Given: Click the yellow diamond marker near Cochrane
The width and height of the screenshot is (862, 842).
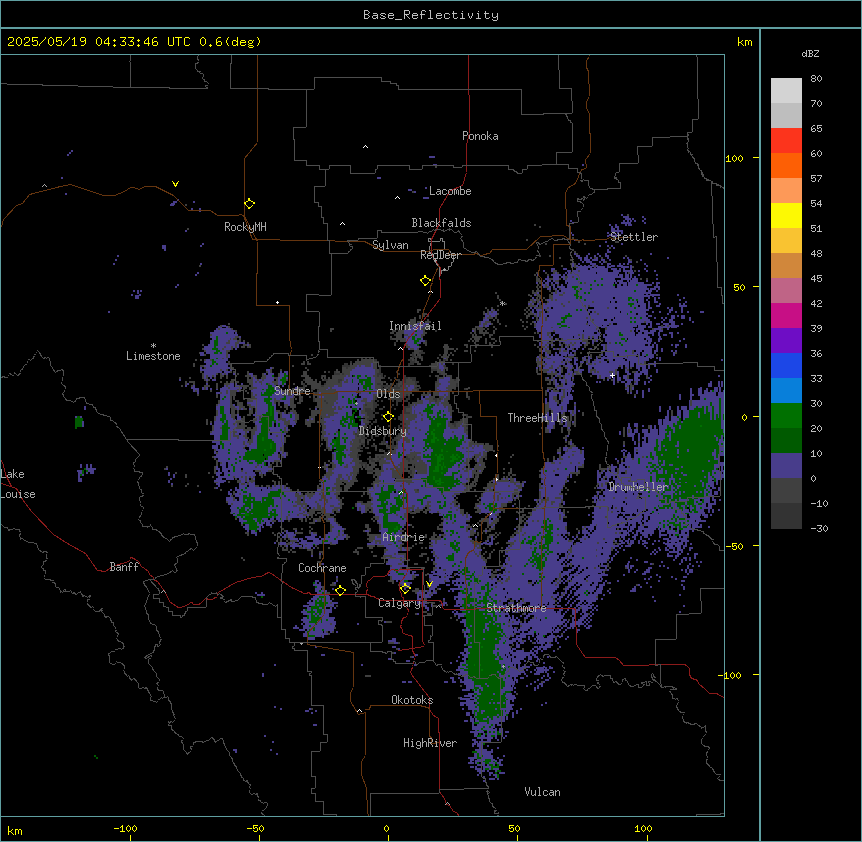Looking at the screenshot, I should (x=340, y=590).
